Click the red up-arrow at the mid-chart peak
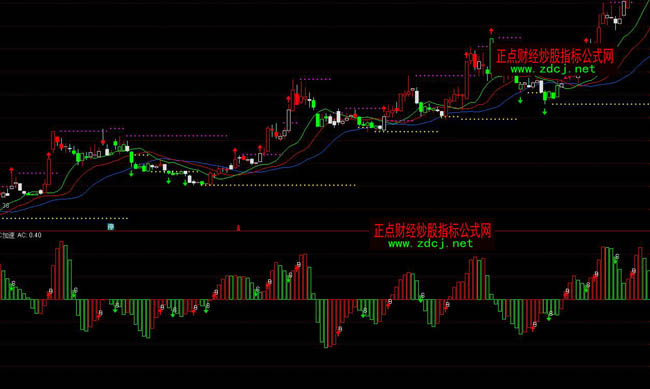 (289, 98)
